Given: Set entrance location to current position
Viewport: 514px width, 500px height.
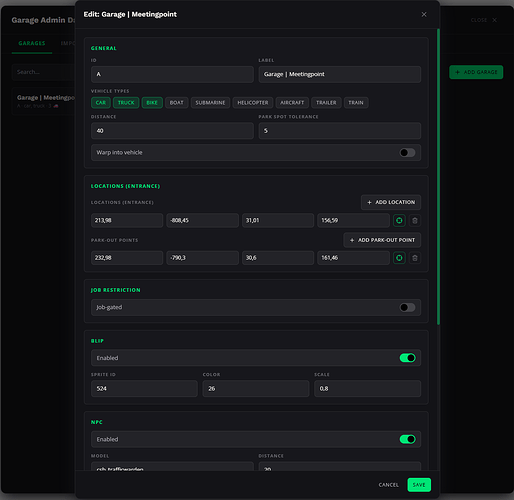Looking at the screenshot, I should [399, 220].
